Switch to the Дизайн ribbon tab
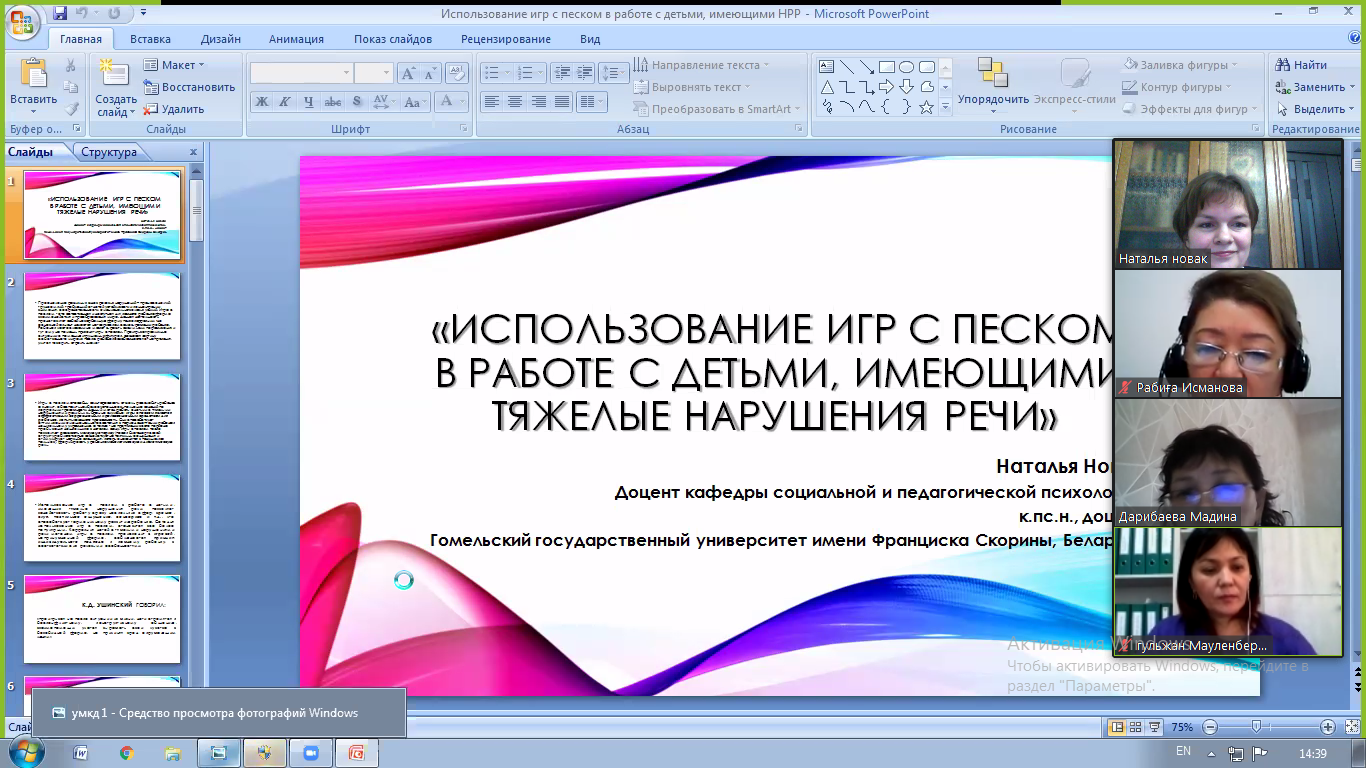 (x=220, y=39)
